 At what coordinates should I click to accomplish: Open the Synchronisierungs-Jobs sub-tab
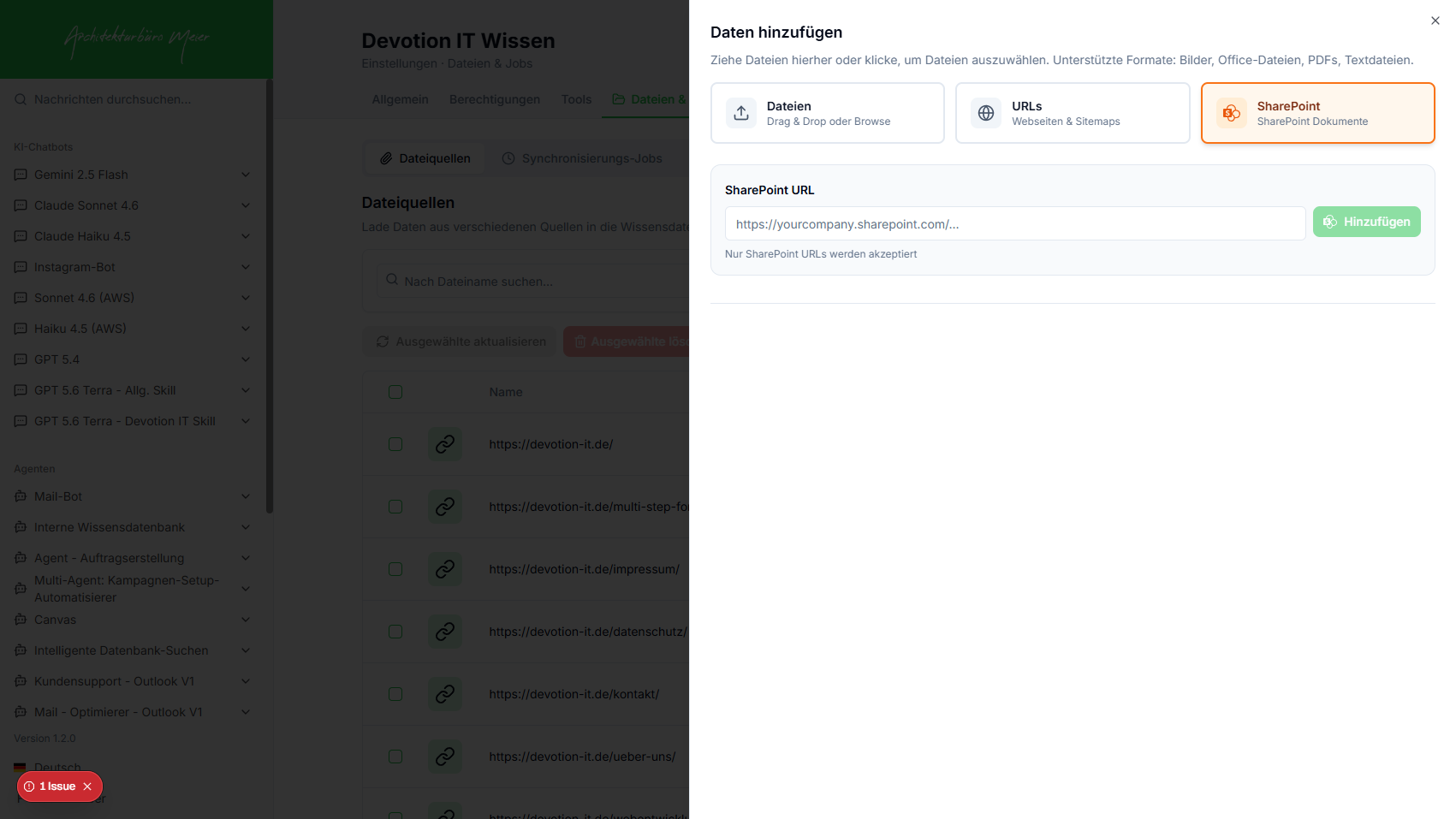[x=582, y=158]
